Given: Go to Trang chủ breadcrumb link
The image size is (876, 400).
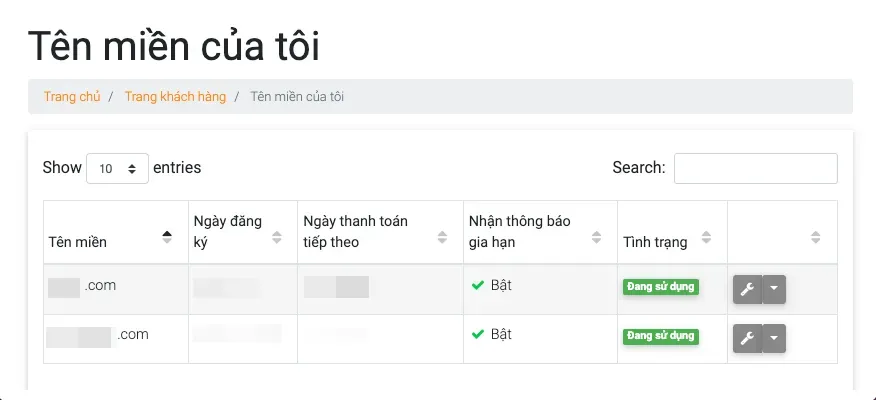Looking at the screenshot, I should [x=72, y=97].
